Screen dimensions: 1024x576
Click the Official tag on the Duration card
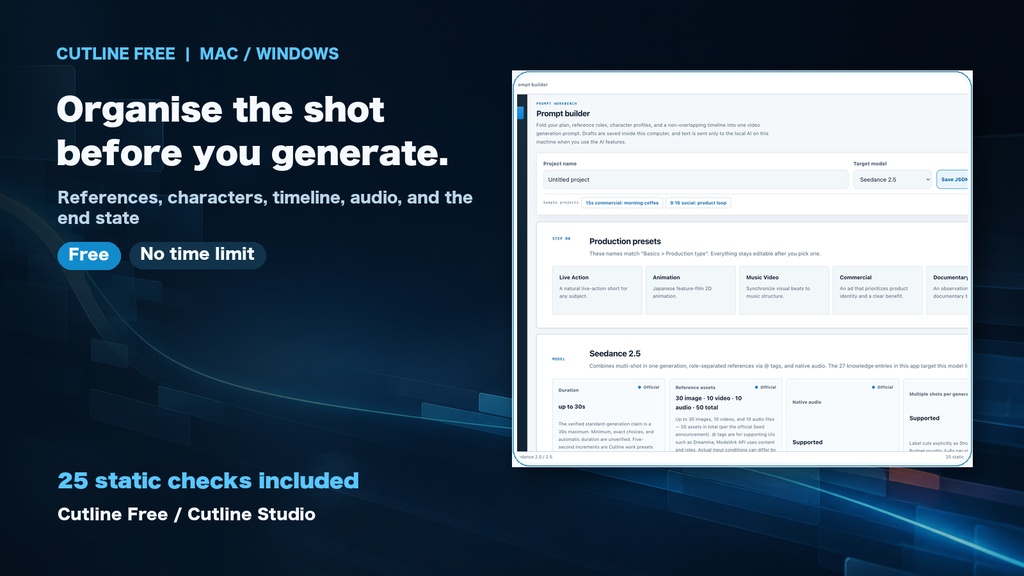click(x=648, y=387)
